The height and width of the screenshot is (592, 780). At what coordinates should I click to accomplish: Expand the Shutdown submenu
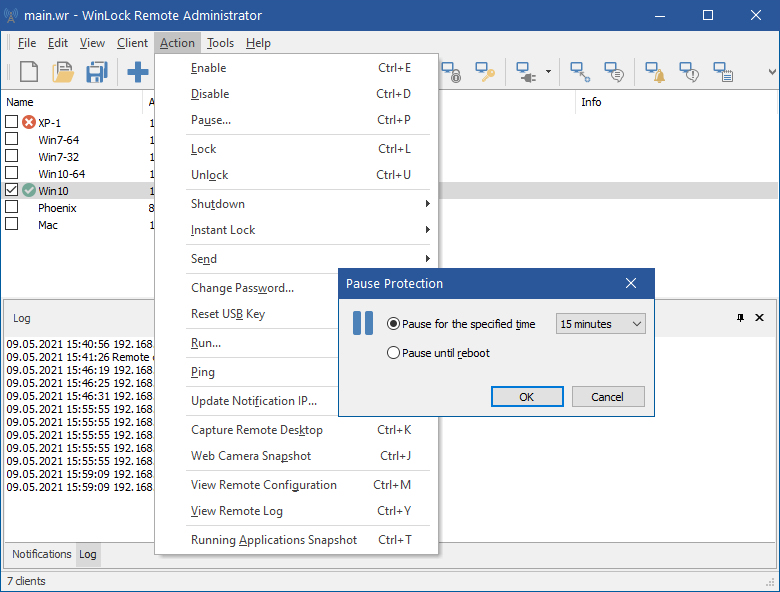click(310, 204)
